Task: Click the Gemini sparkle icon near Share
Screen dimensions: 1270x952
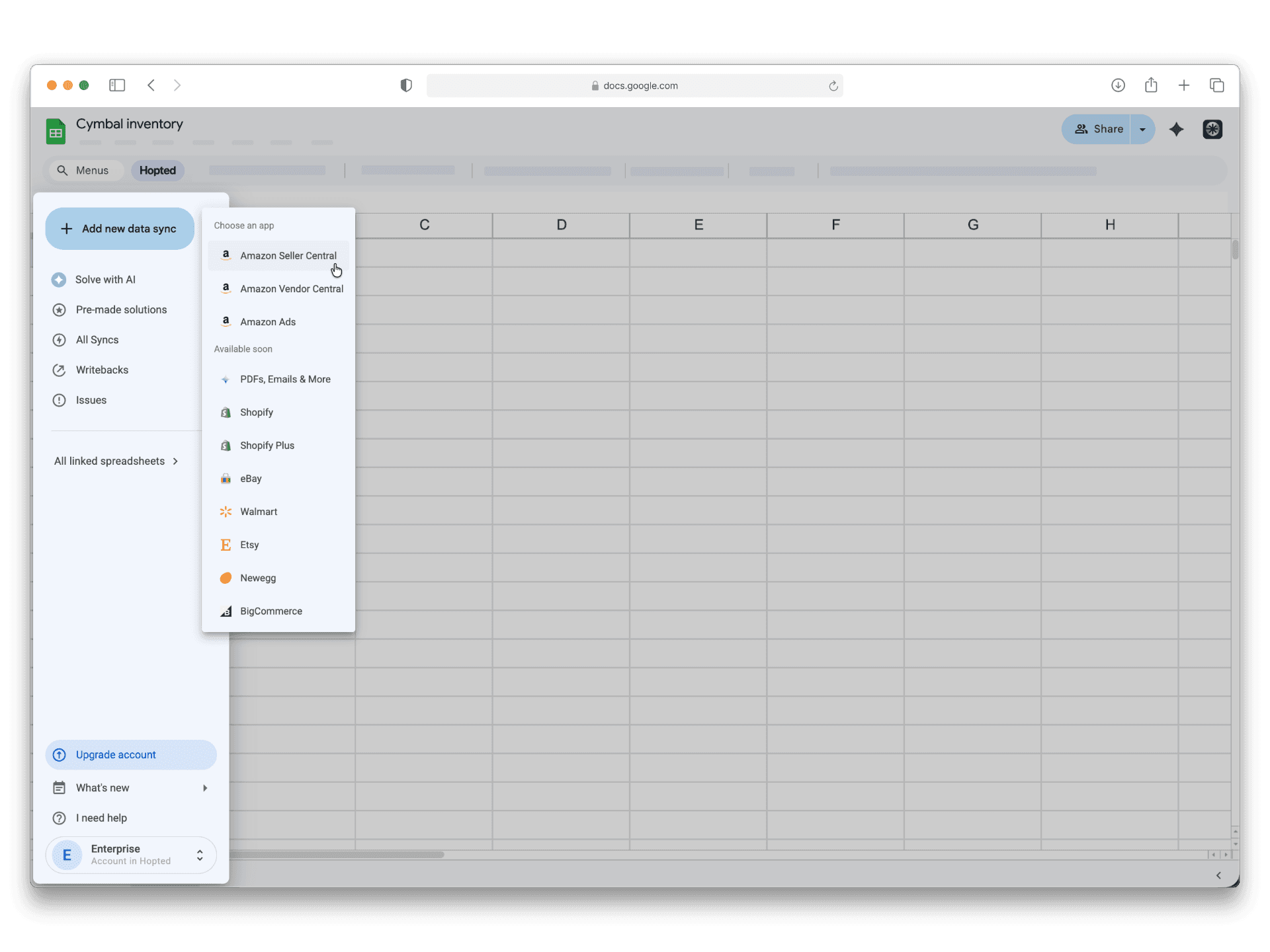Action: [x=1177, y=129]
